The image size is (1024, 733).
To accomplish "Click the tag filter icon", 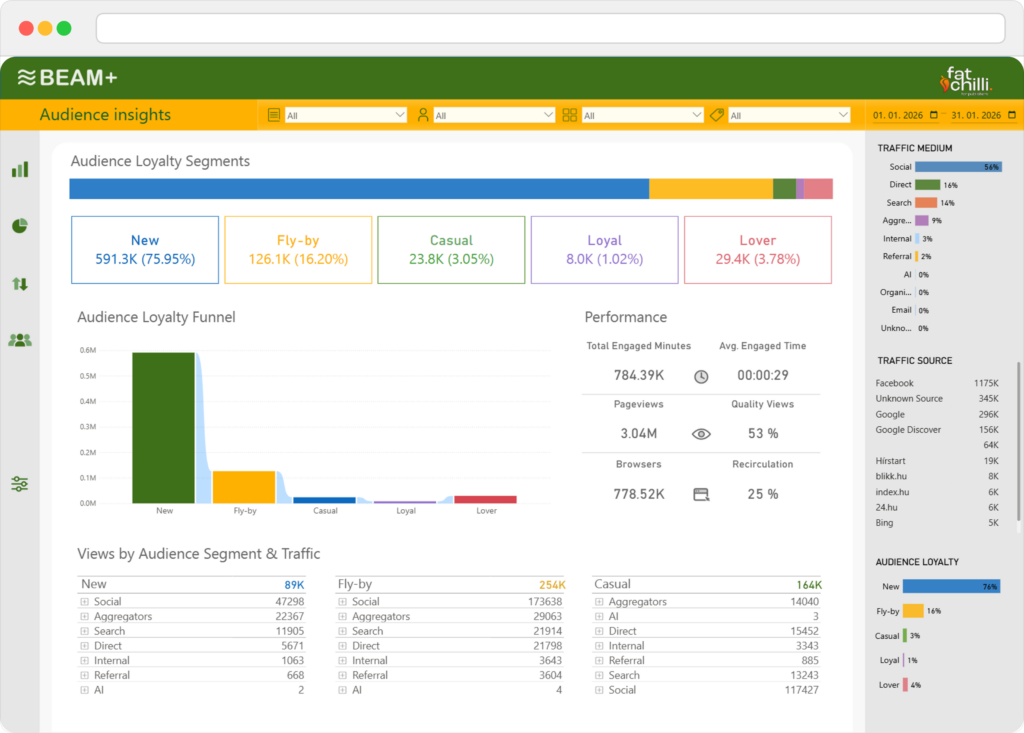I will pos(717,115).
